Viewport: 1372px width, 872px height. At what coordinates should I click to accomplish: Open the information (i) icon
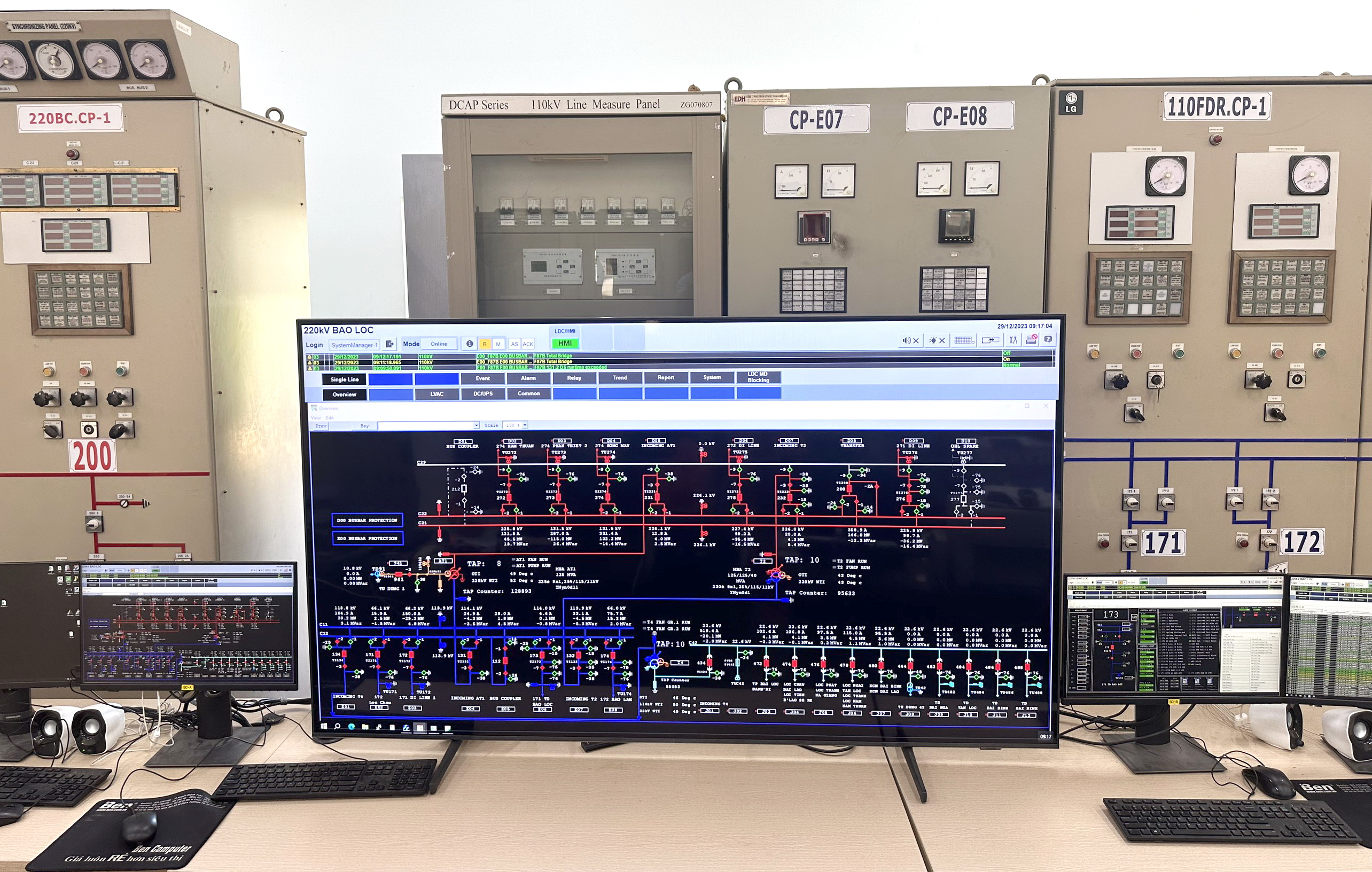pyautogui.click(x=470, y=344)
